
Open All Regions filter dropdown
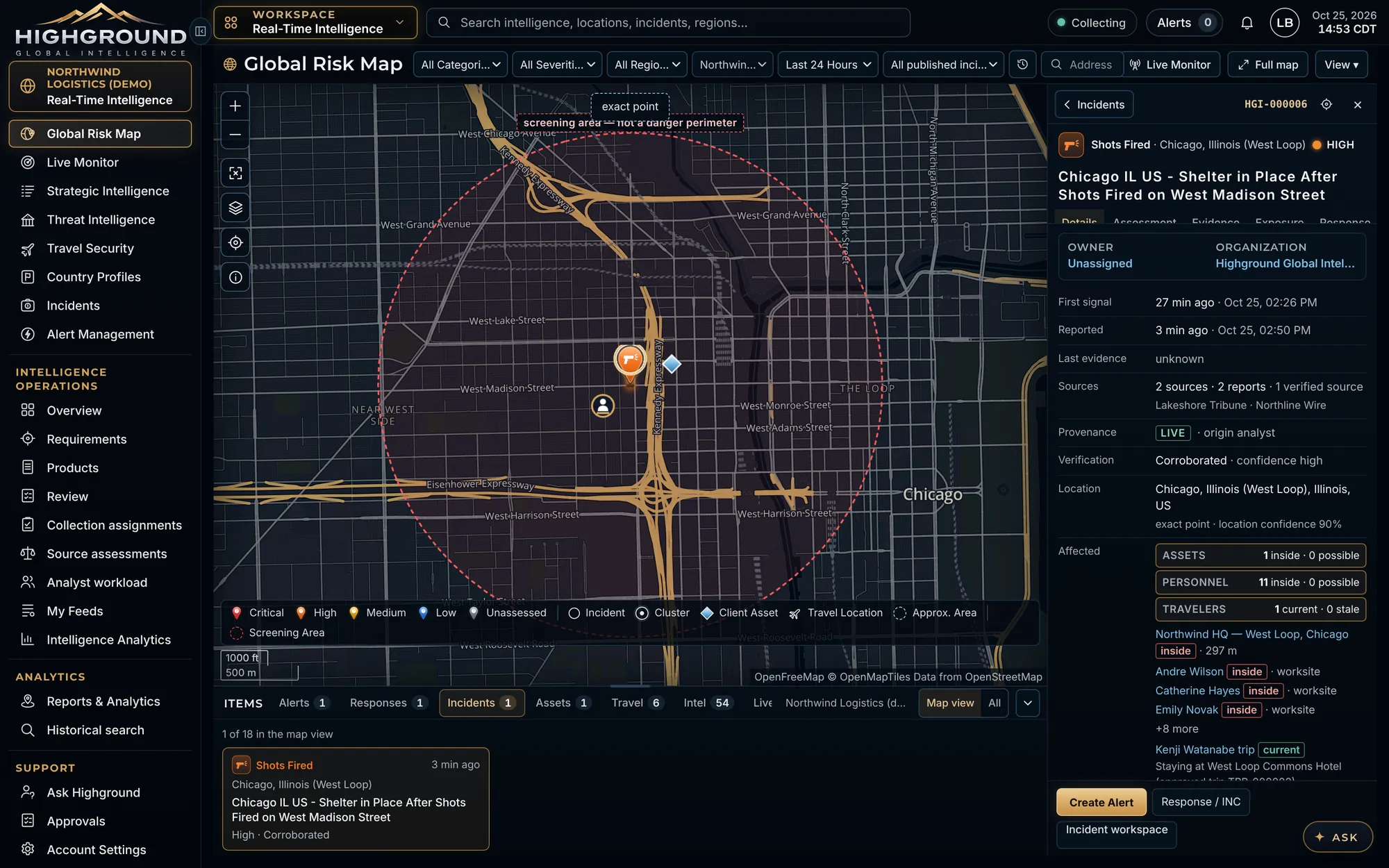(647, 65)
